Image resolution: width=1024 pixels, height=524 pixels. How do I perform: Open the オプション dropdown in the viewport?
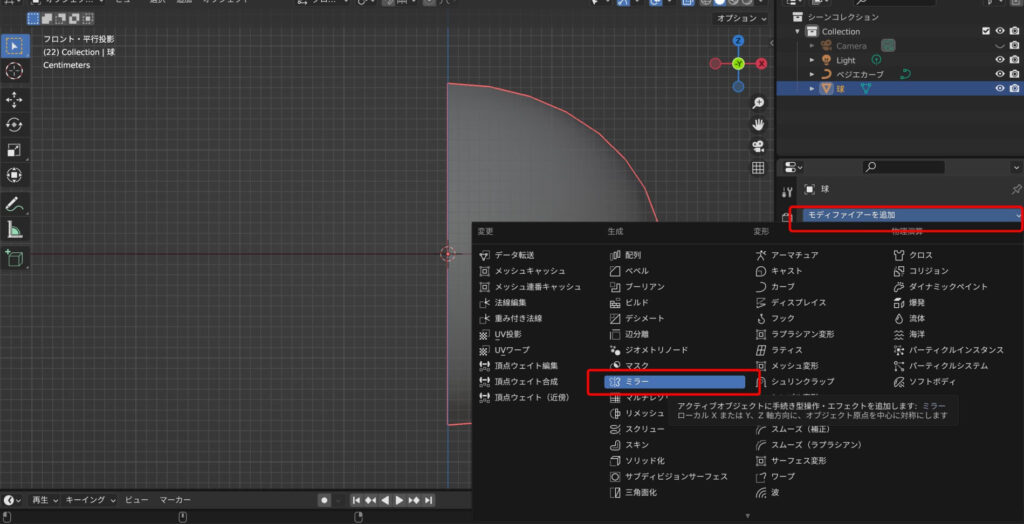point(739,19)
